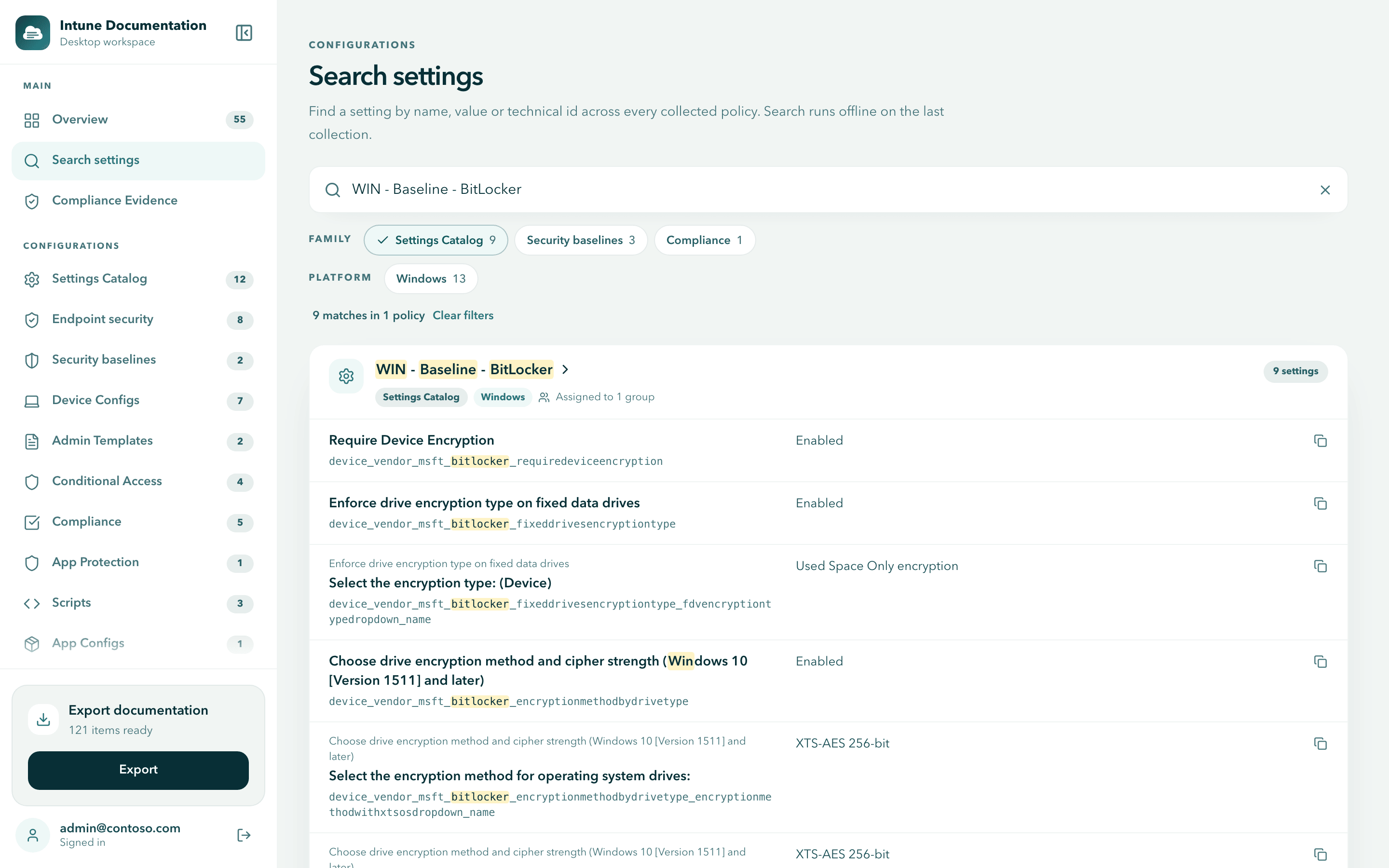1389x868 pixels.
Task: Go to Endpoint security configurations
Action: (x=138, y=320)
